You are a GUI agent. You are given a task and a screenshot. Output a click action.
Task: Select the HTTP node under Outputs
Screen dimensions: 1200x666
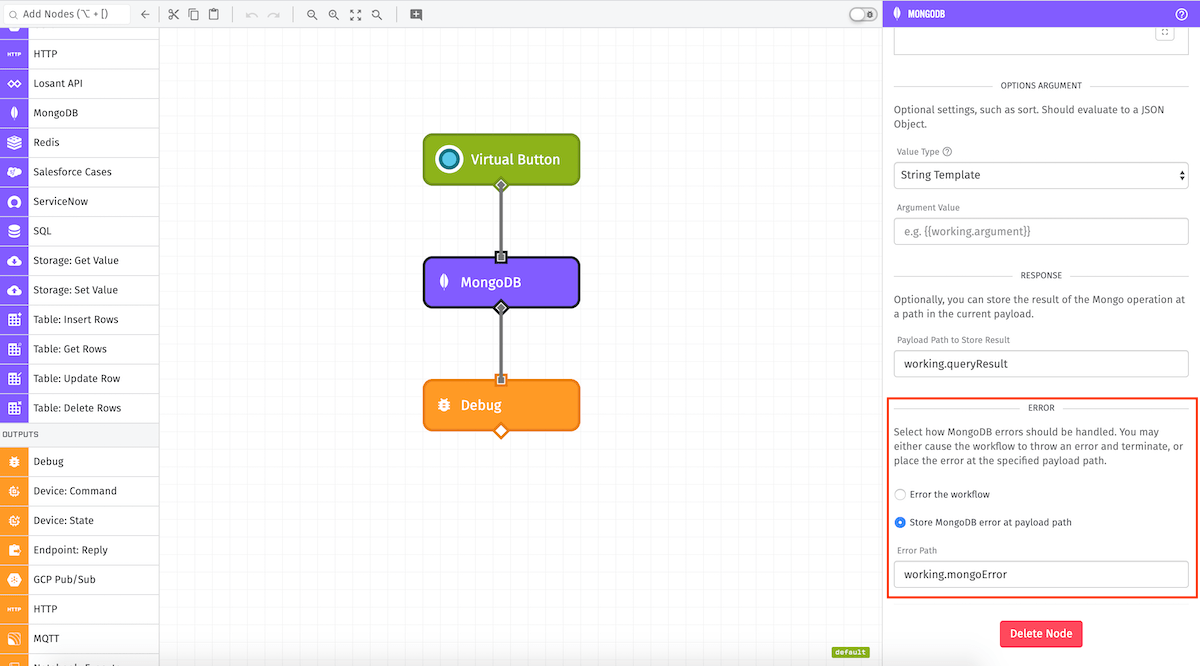[x=80, y=609]
